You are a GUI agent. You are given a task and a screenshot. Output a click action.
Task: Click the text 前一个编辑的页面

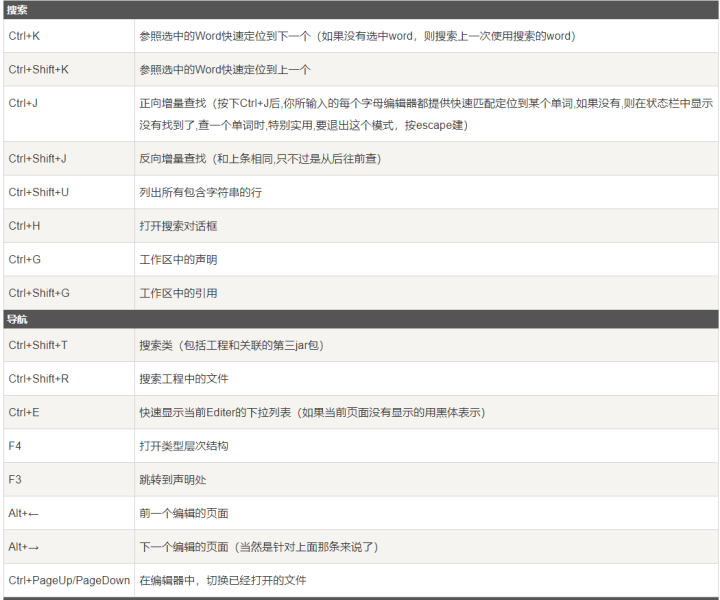tap(184, 513)
